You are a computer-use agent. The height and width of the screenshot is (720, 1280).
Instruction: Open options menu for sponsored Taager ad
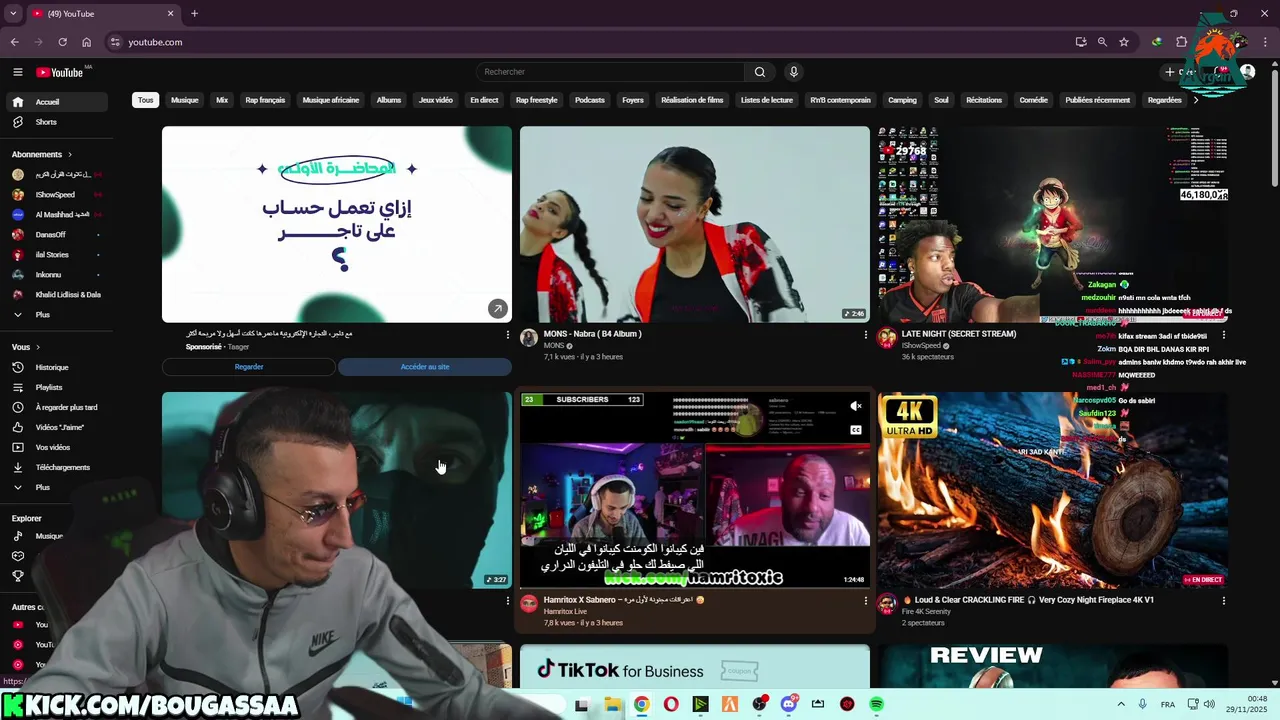tap(507, 335)
